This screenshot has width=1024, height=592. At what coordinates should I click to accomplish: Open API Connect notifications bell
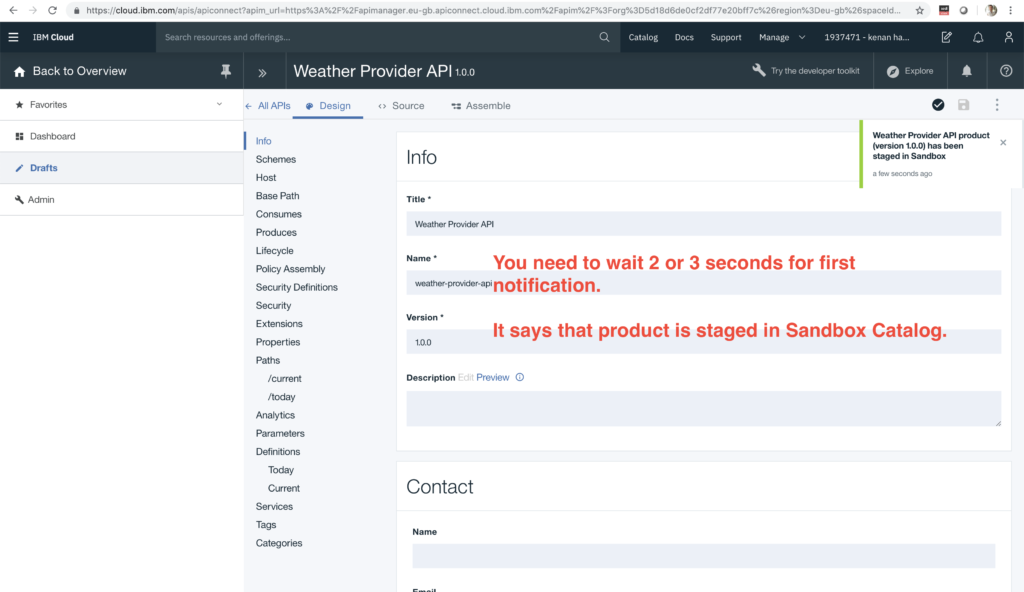(x=967, y=71)
